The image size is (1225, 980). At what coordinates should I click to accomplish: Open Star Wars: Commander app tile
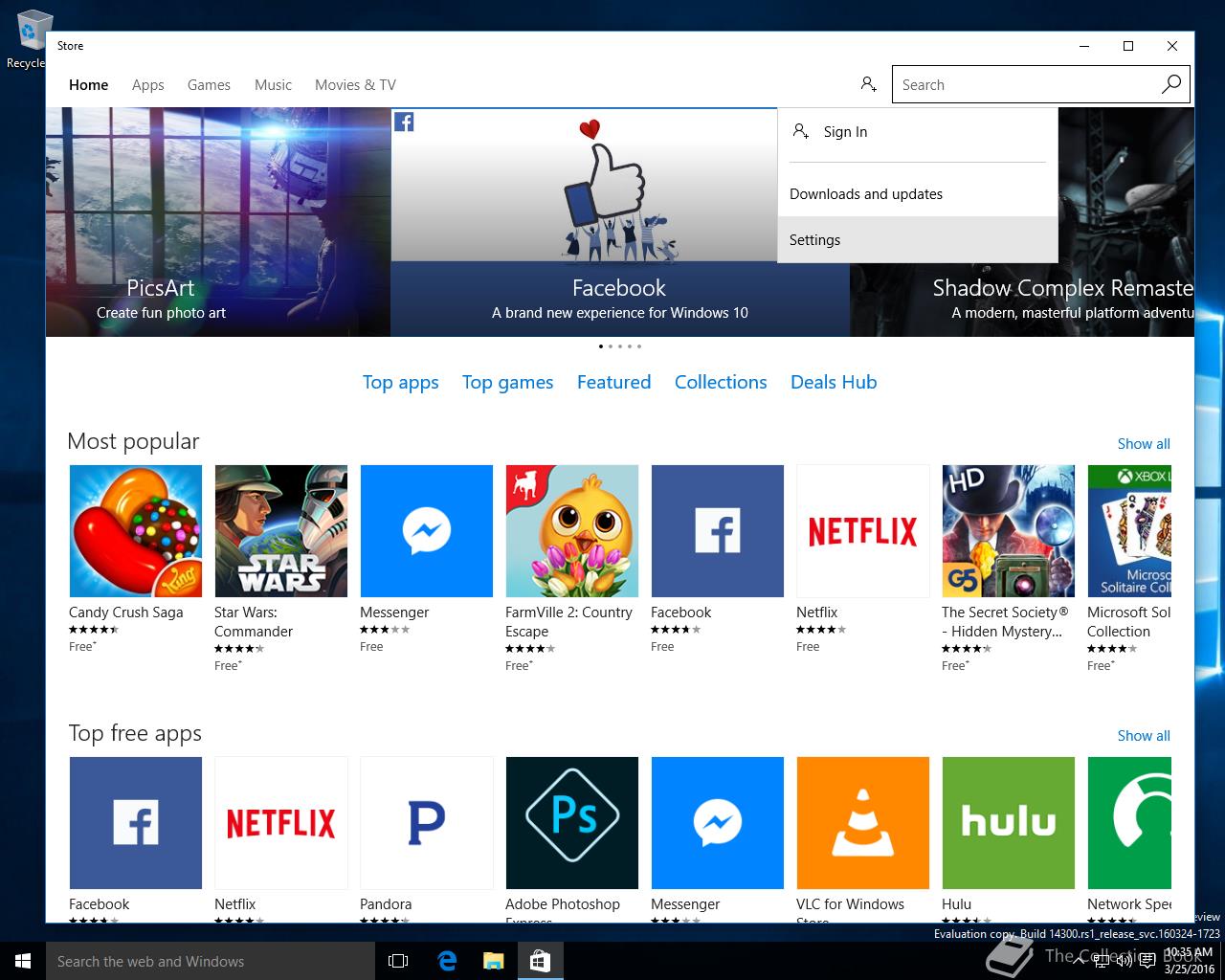point(281,531)
